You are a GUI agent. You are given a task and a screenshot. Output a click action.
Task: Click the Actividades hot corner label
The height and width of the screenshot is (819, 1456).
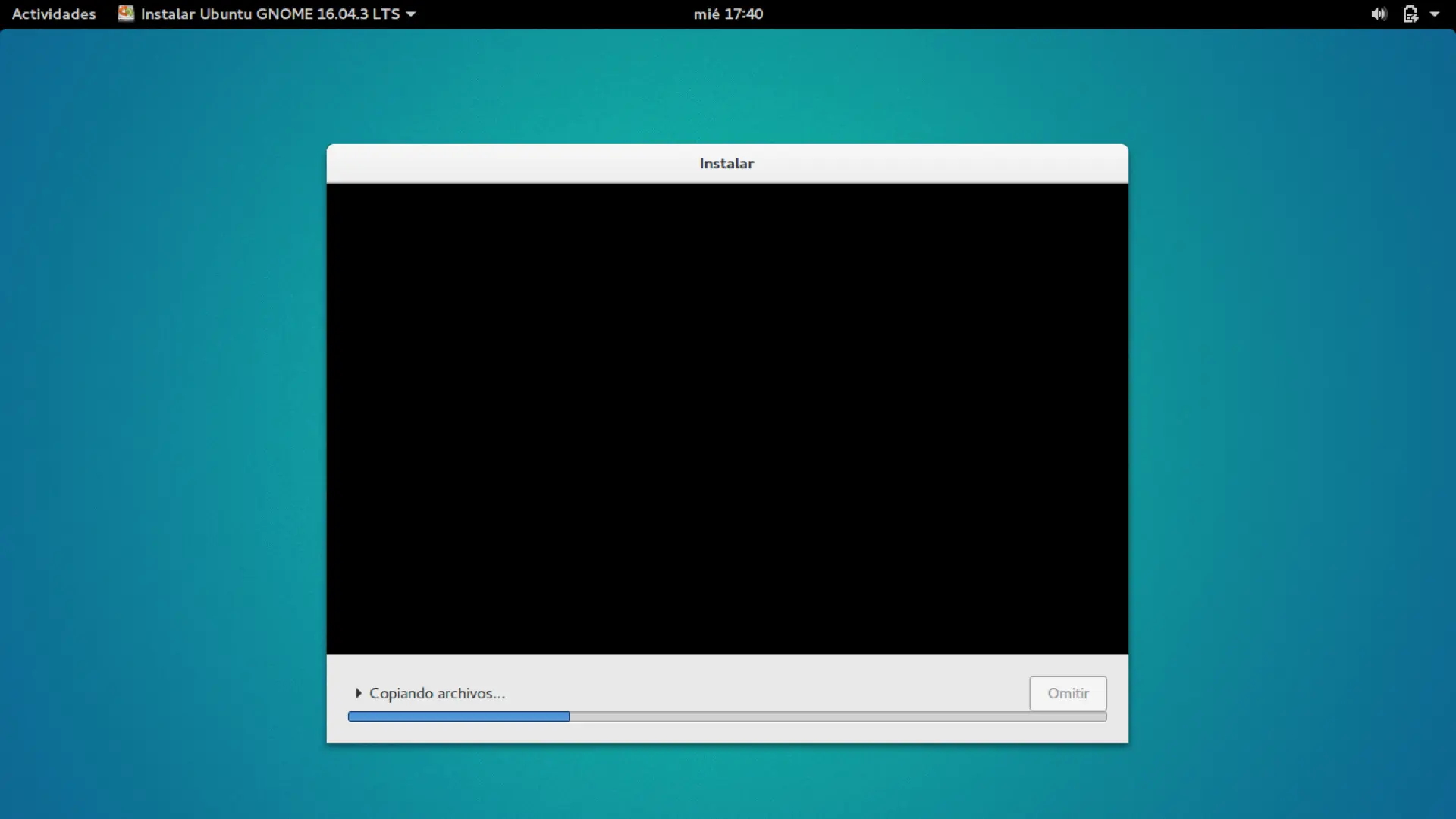(x=53, y=14)
